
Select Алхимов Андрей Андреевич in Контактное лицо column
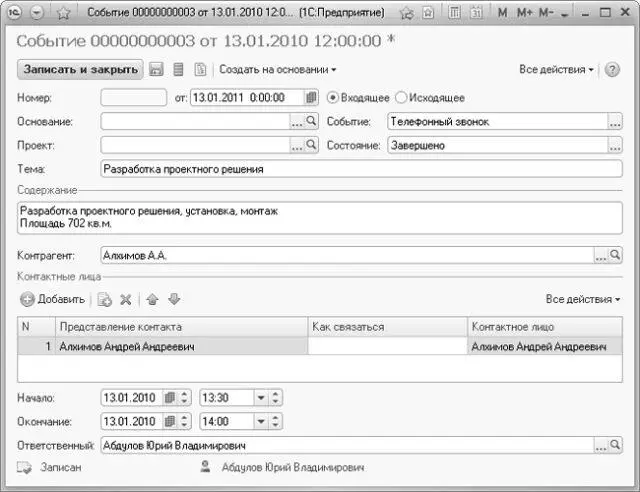pos(545,346)
